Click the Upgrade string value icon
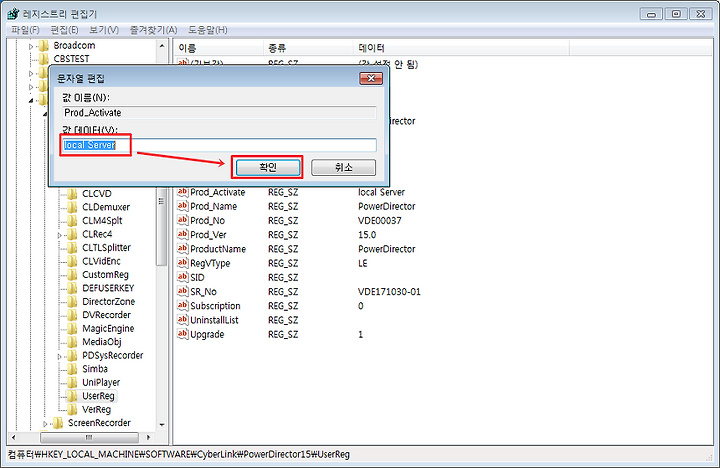720x468 pixels. click(183, 334)
